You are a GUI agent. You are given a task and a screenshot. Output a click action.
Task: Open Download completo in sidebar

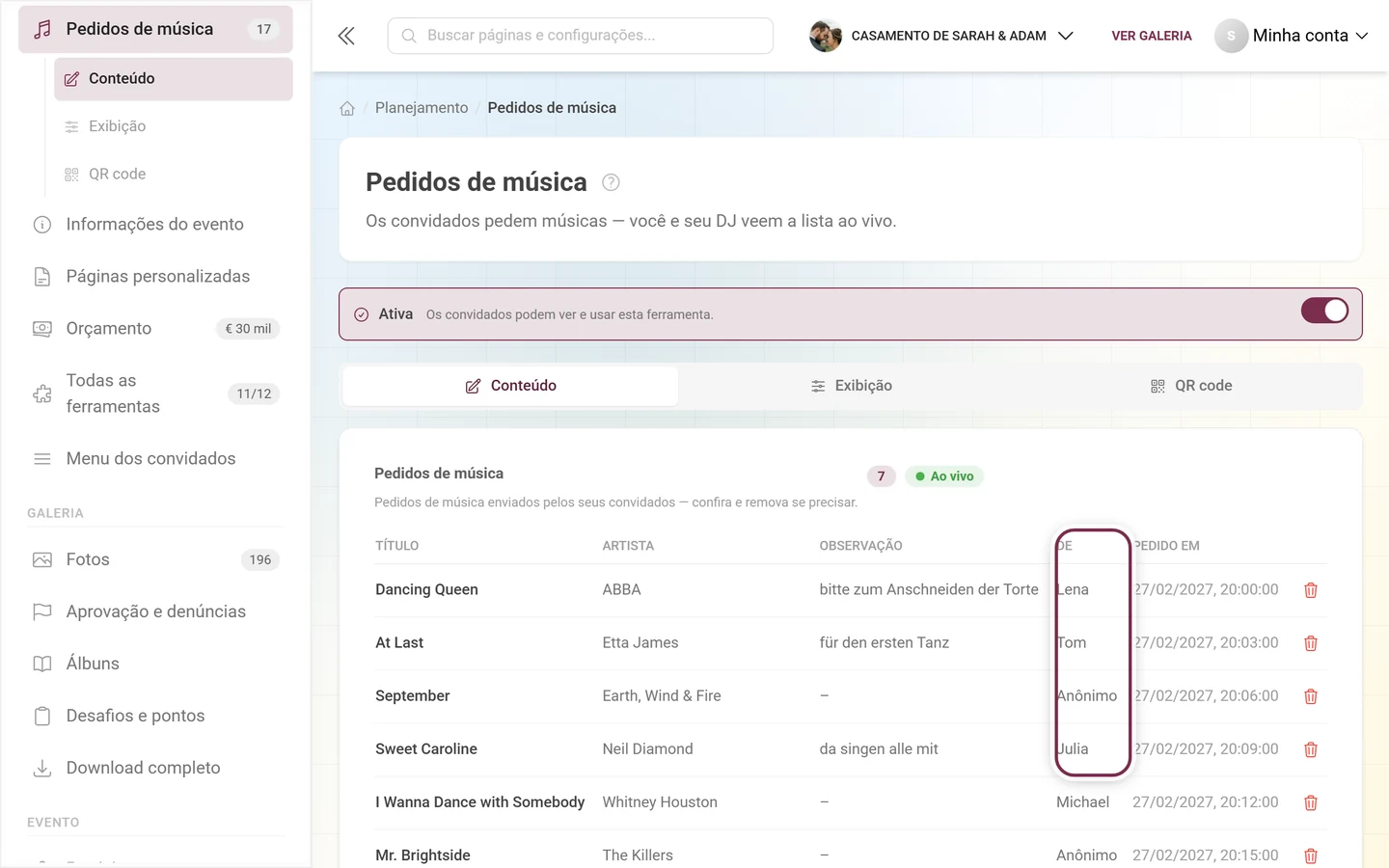point(155,769)
